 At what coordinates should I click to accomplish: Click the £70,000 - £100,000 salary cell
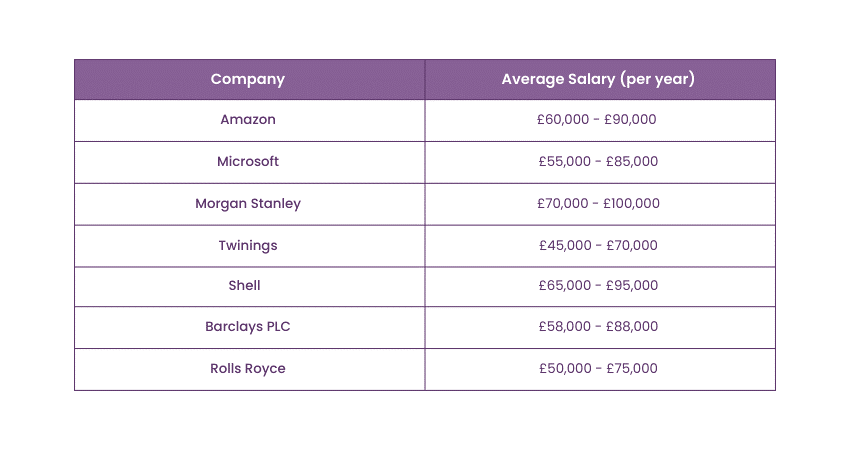(x=598, y=203)
